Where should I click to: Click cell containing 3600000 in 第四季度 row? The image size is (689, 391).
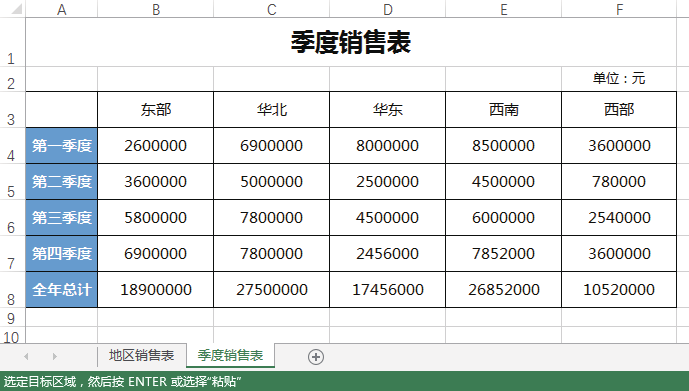point(619,254)
